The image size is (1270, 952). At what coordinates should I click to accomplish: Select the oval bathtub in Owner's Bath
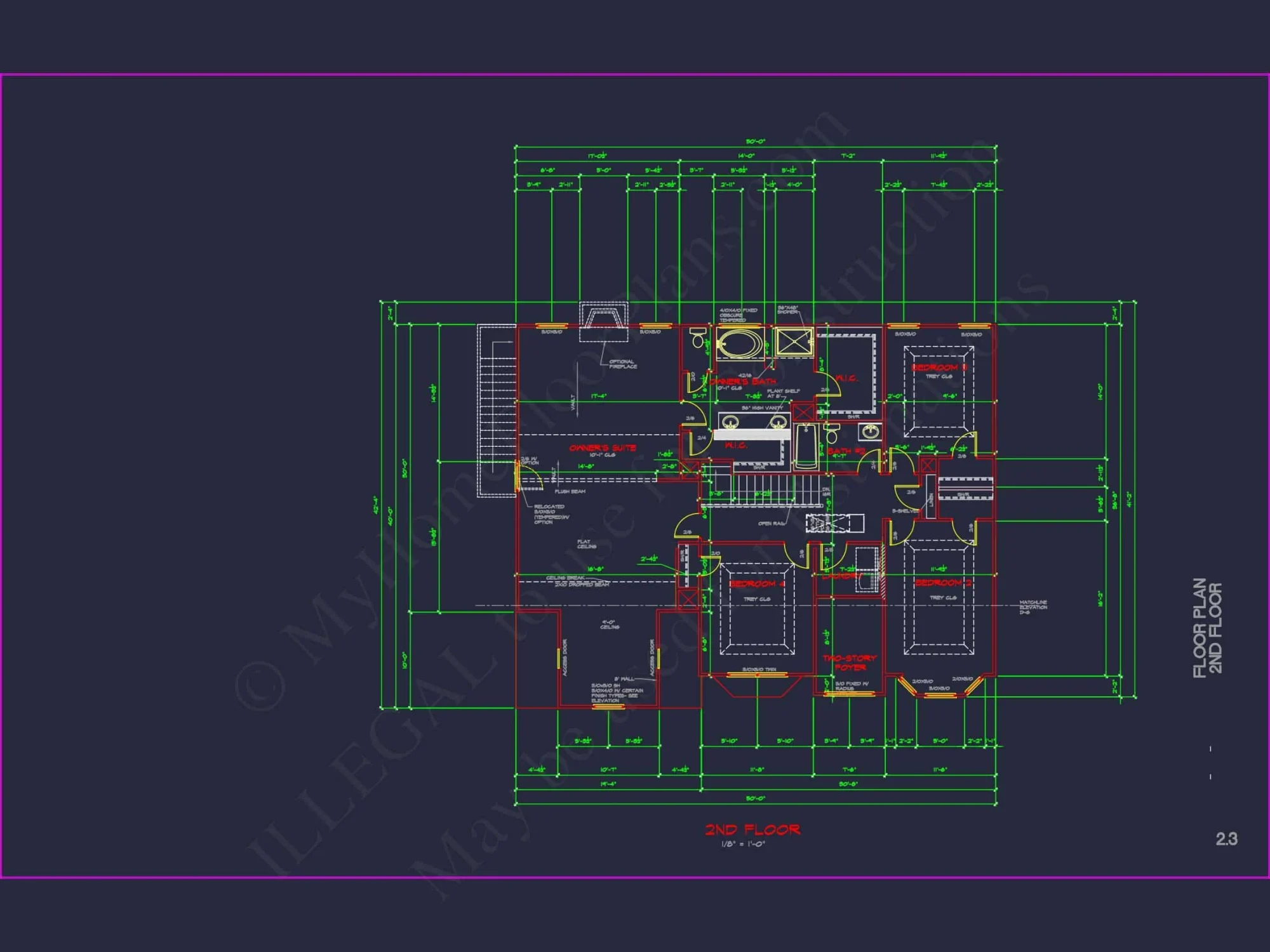point(739,343)
